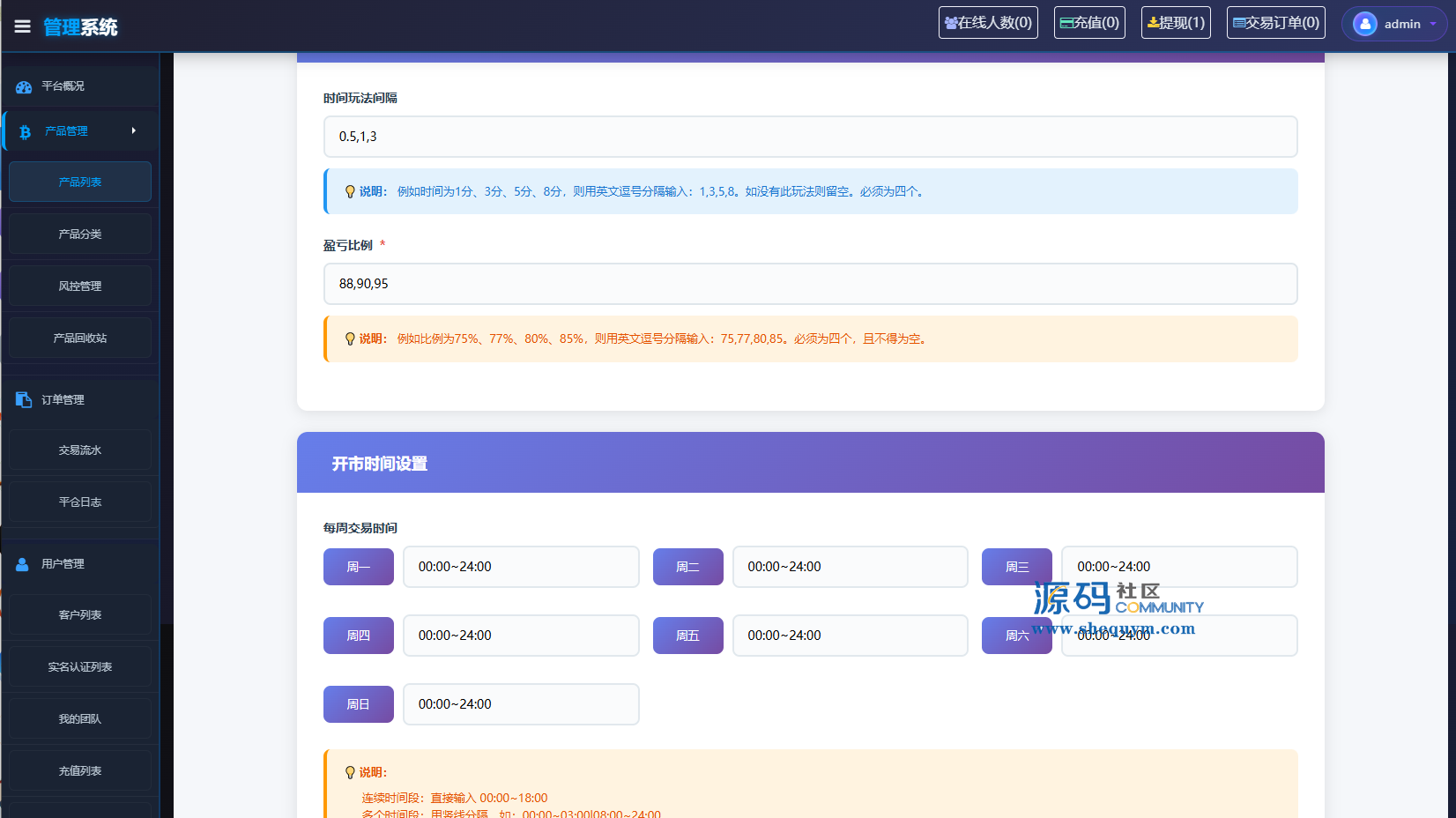Click the 周四 label button

tap(359, 636)
